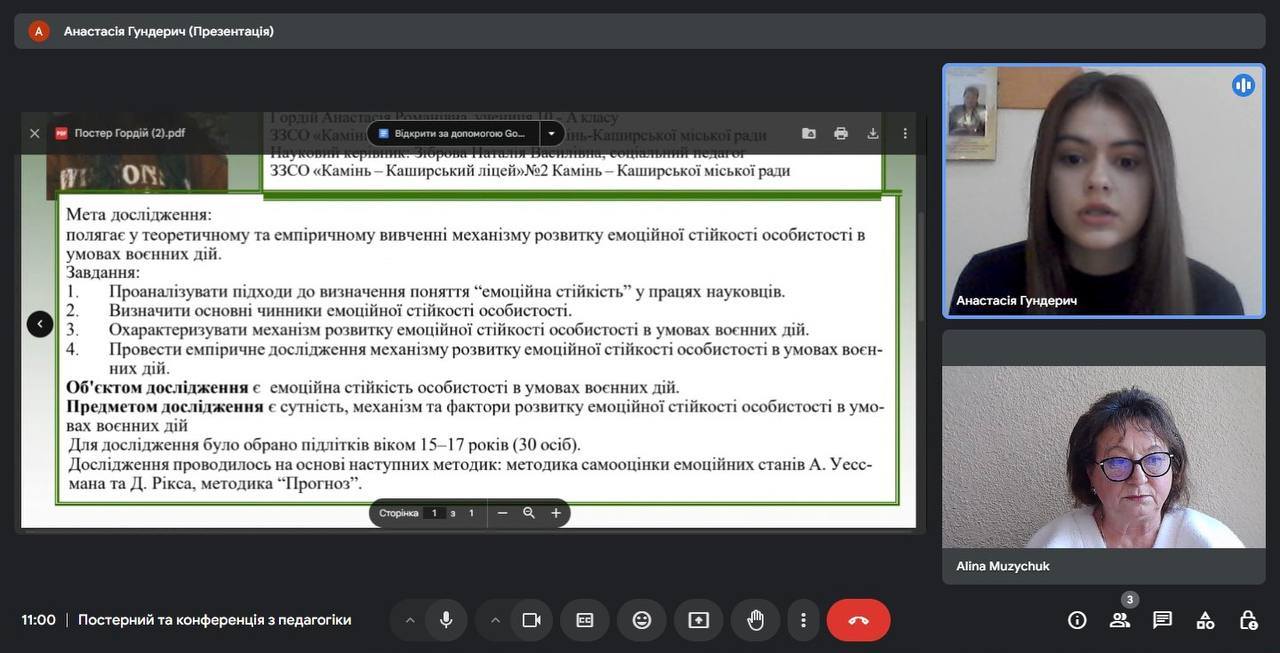Toggle closed captions button

pos(585,620)
